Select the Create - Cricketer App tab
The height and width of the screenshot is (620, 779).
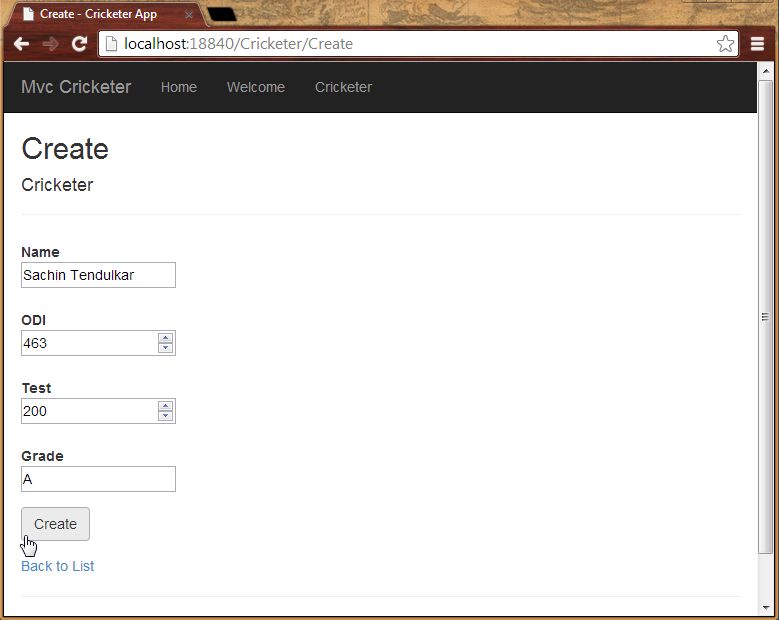pos(104,14)
